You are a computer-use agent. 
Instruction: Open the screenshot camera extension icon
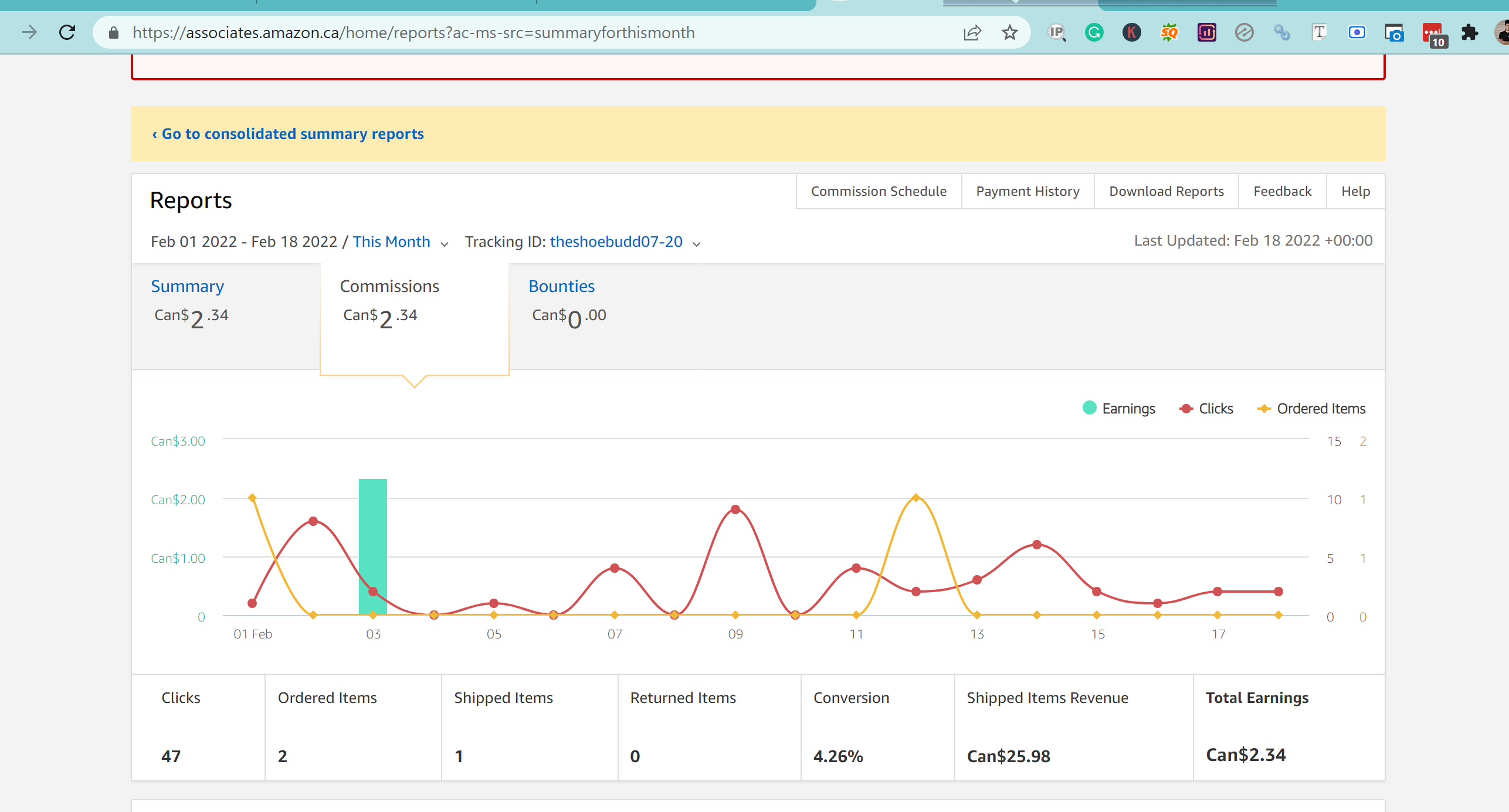pyautogui.click(x=1395, y=33)
